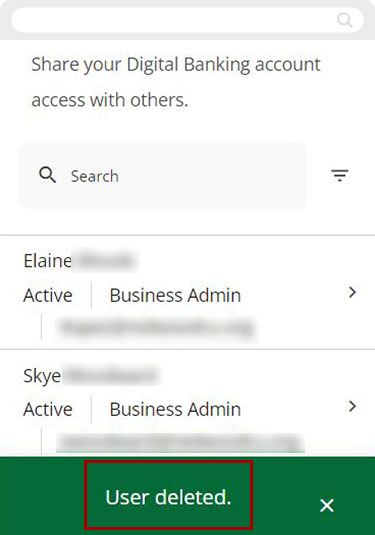Click inside the top rounded search bar
Screen dimensions: 375x535
[x=187, y=20]
